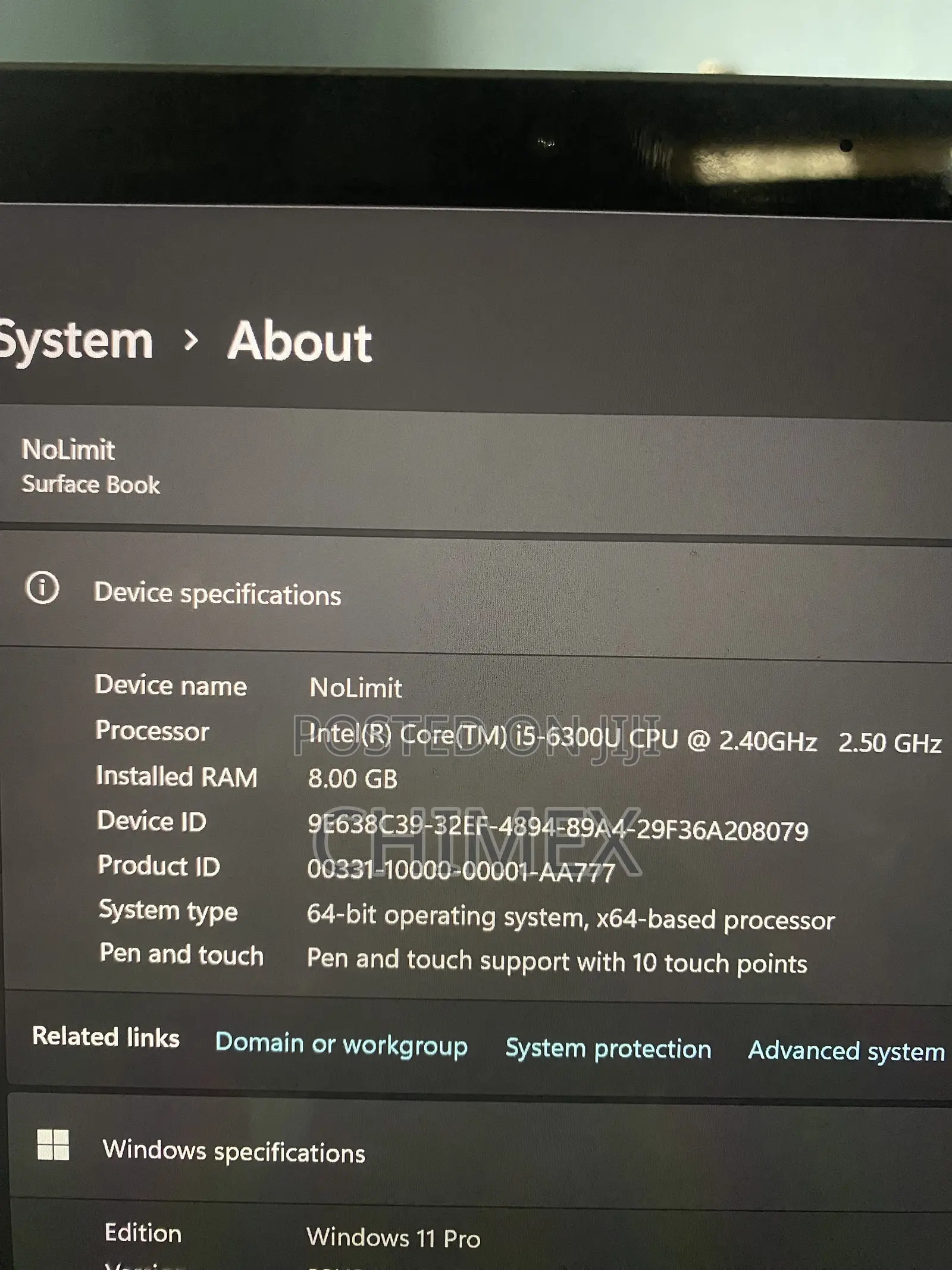Open the System protection link

(608, 1049)
